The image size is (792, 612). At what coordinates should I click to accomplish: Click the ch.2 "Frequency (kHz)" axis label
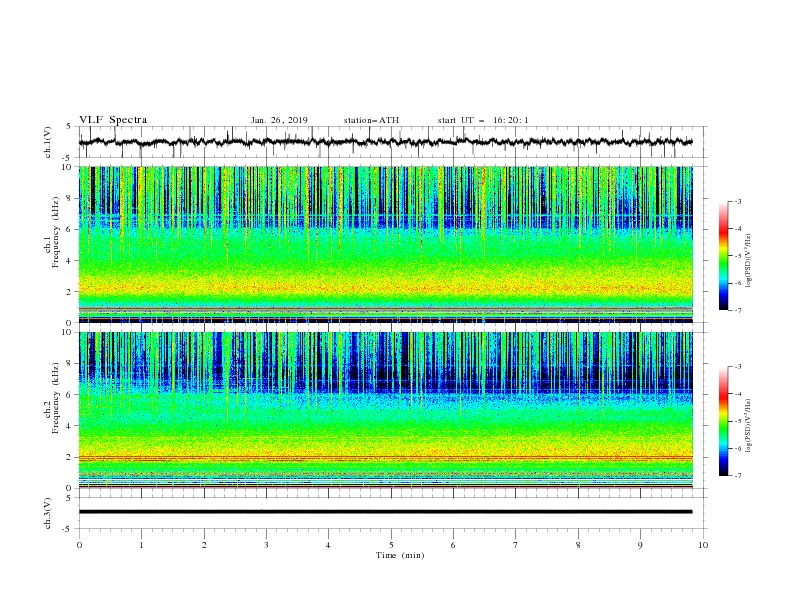coord(56,398)
